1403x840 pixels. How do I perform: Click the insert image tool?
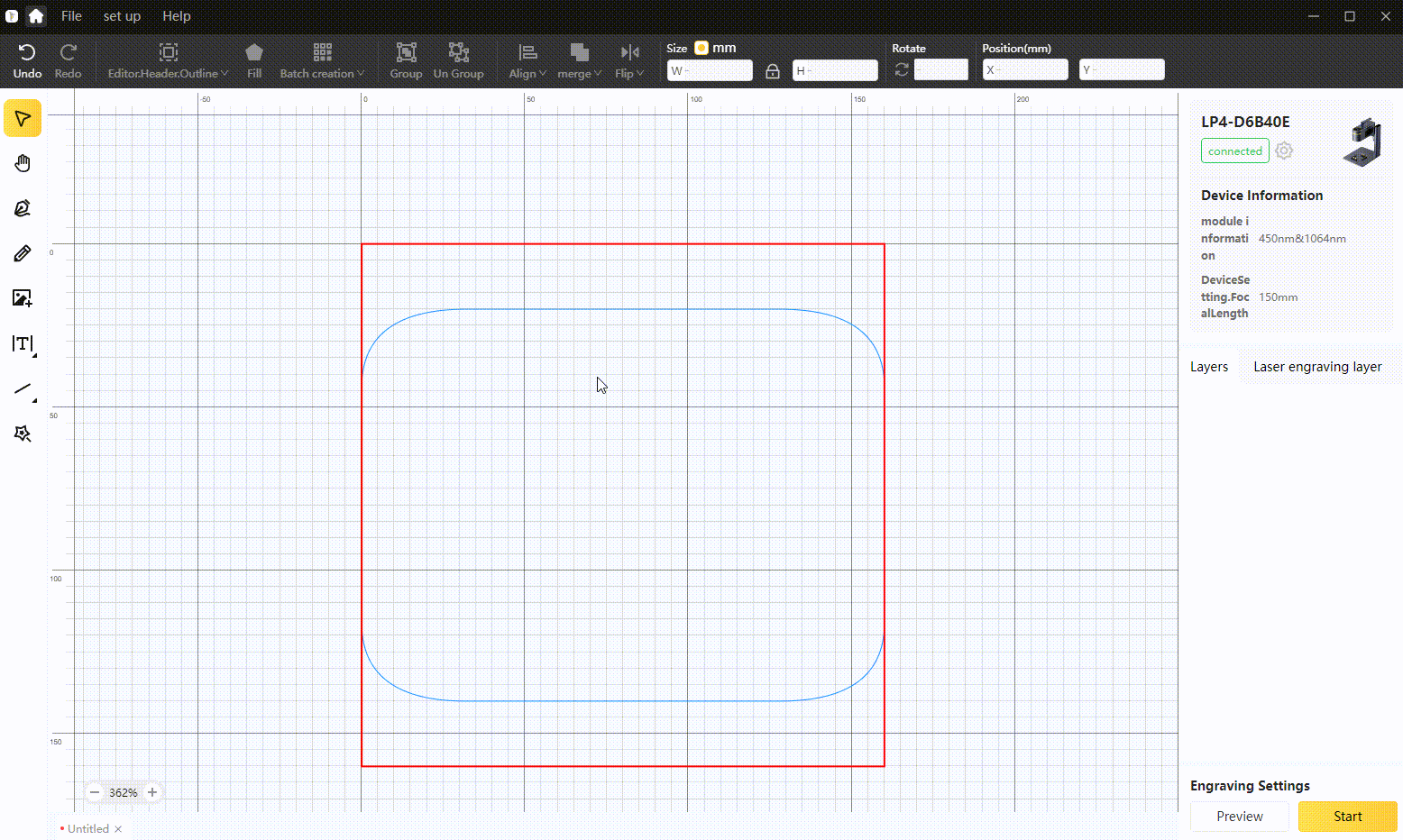pos(23,298)
